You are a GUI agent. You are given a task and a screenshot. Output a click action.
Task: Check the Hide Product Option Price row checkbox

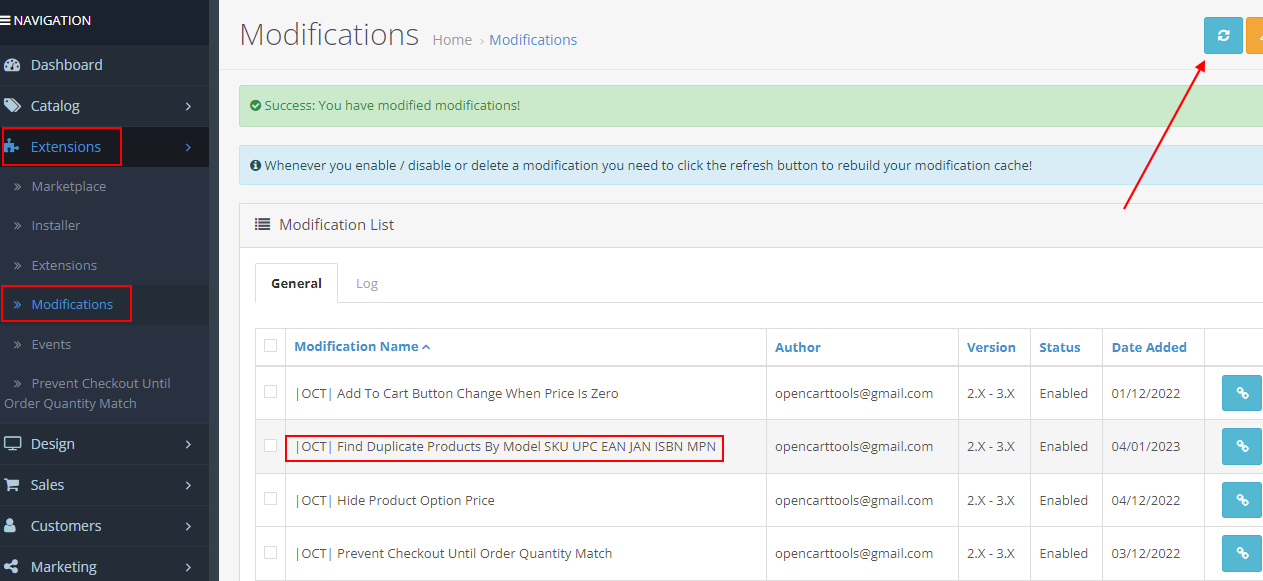click(x=270, y=499)
